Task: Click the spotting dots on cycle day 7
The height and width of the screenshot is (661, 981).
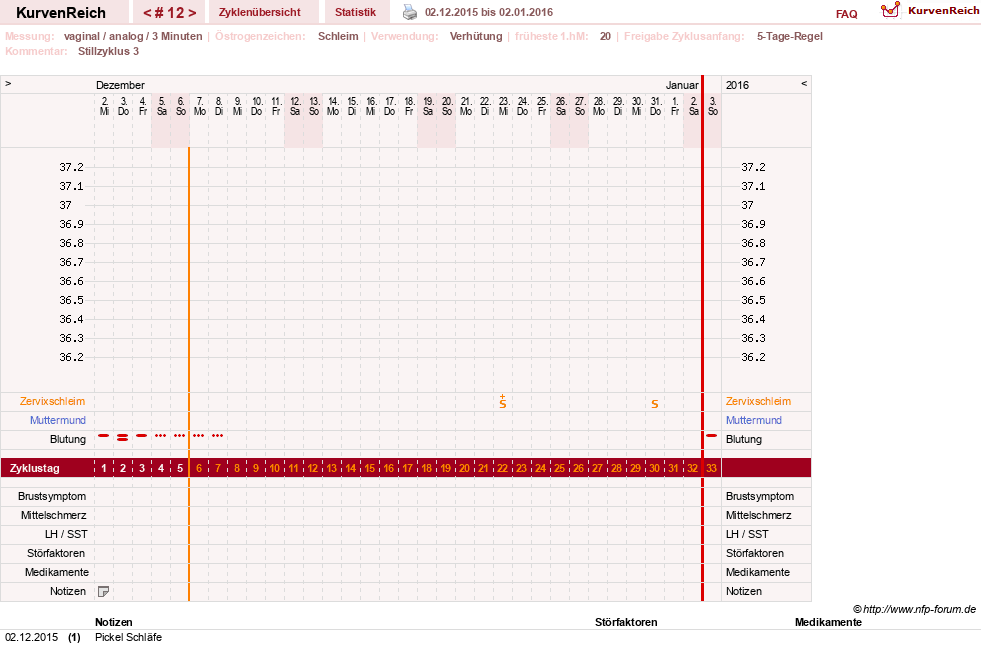Action: point(218,435)
